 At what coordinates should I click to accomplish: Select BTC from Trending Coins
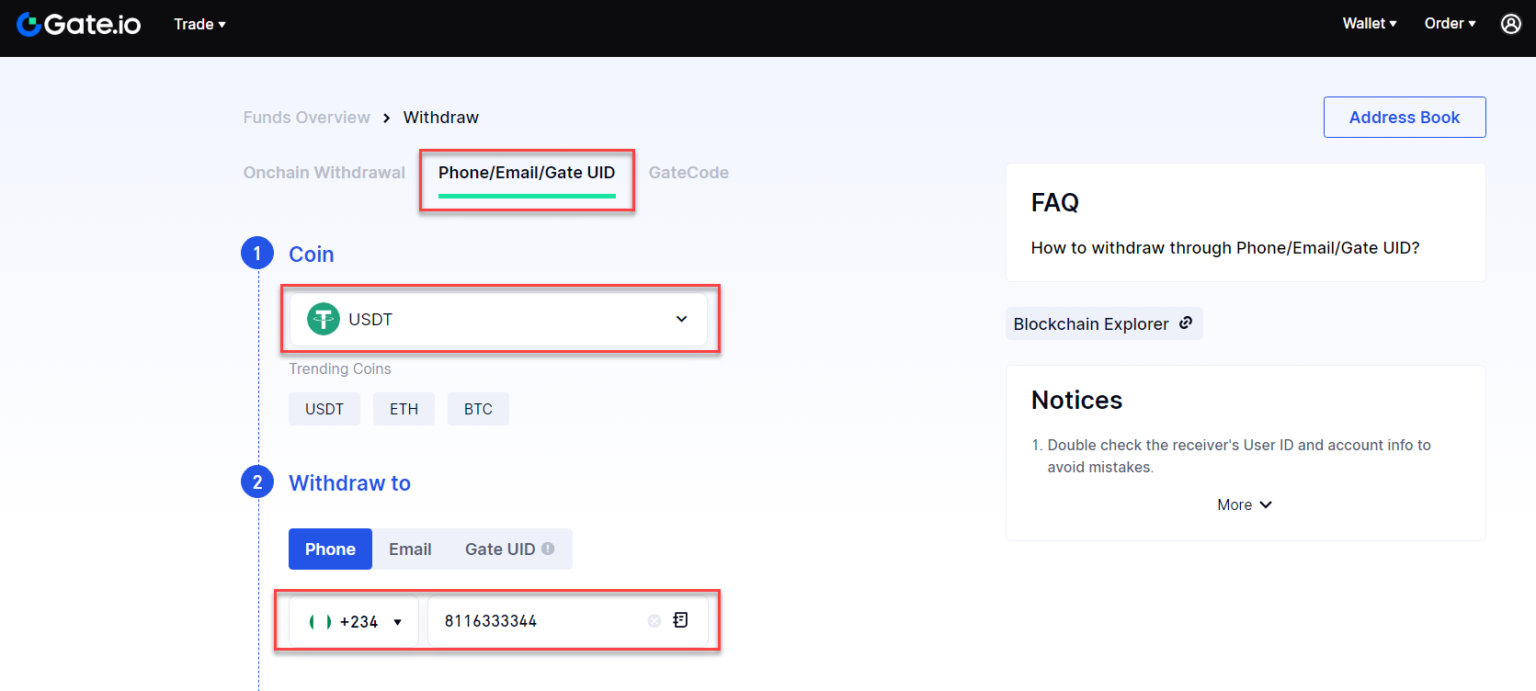[x=478, y=408]
